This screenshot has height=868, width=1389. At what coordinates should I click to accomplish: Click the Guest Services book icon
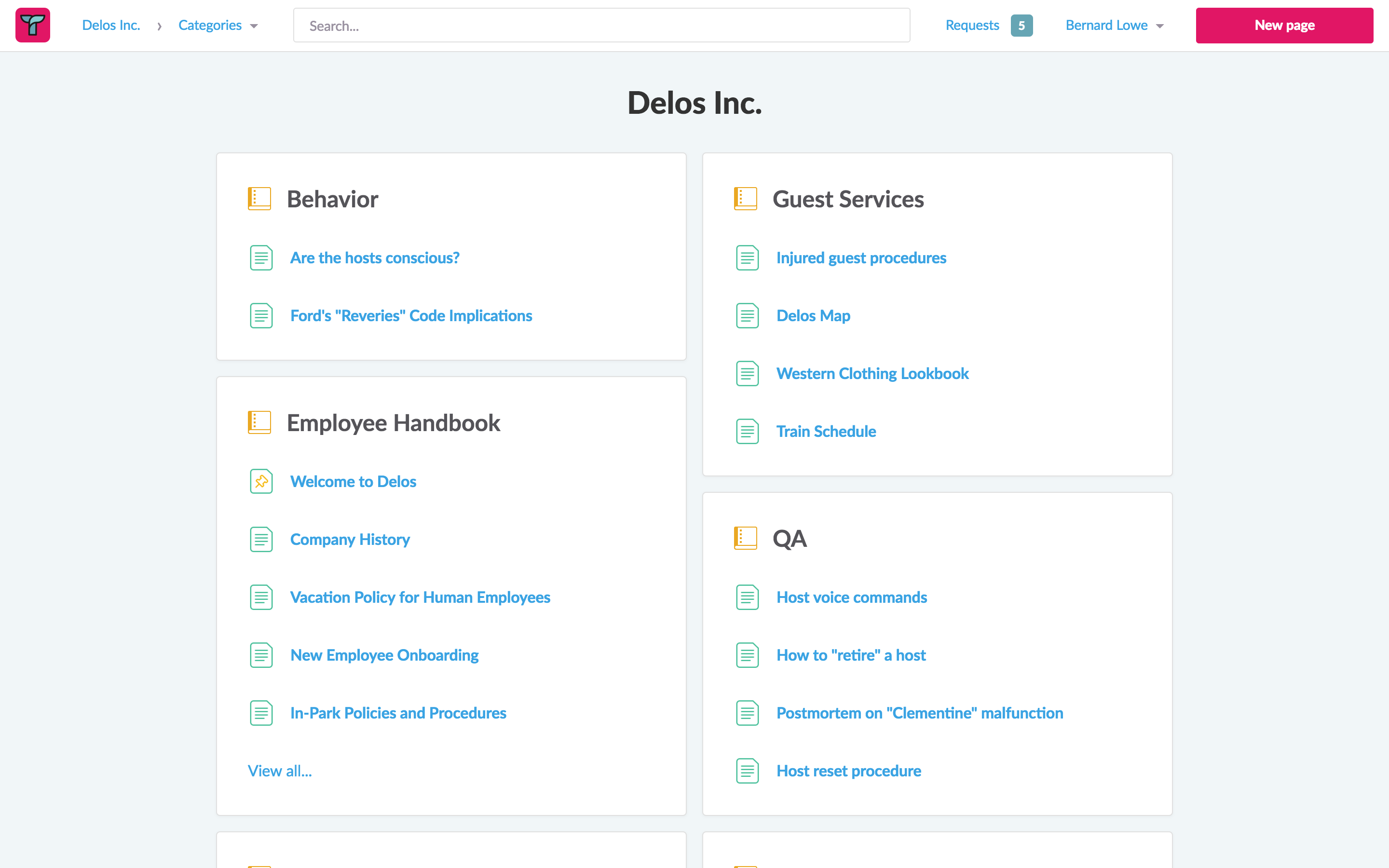coord(745,199)
